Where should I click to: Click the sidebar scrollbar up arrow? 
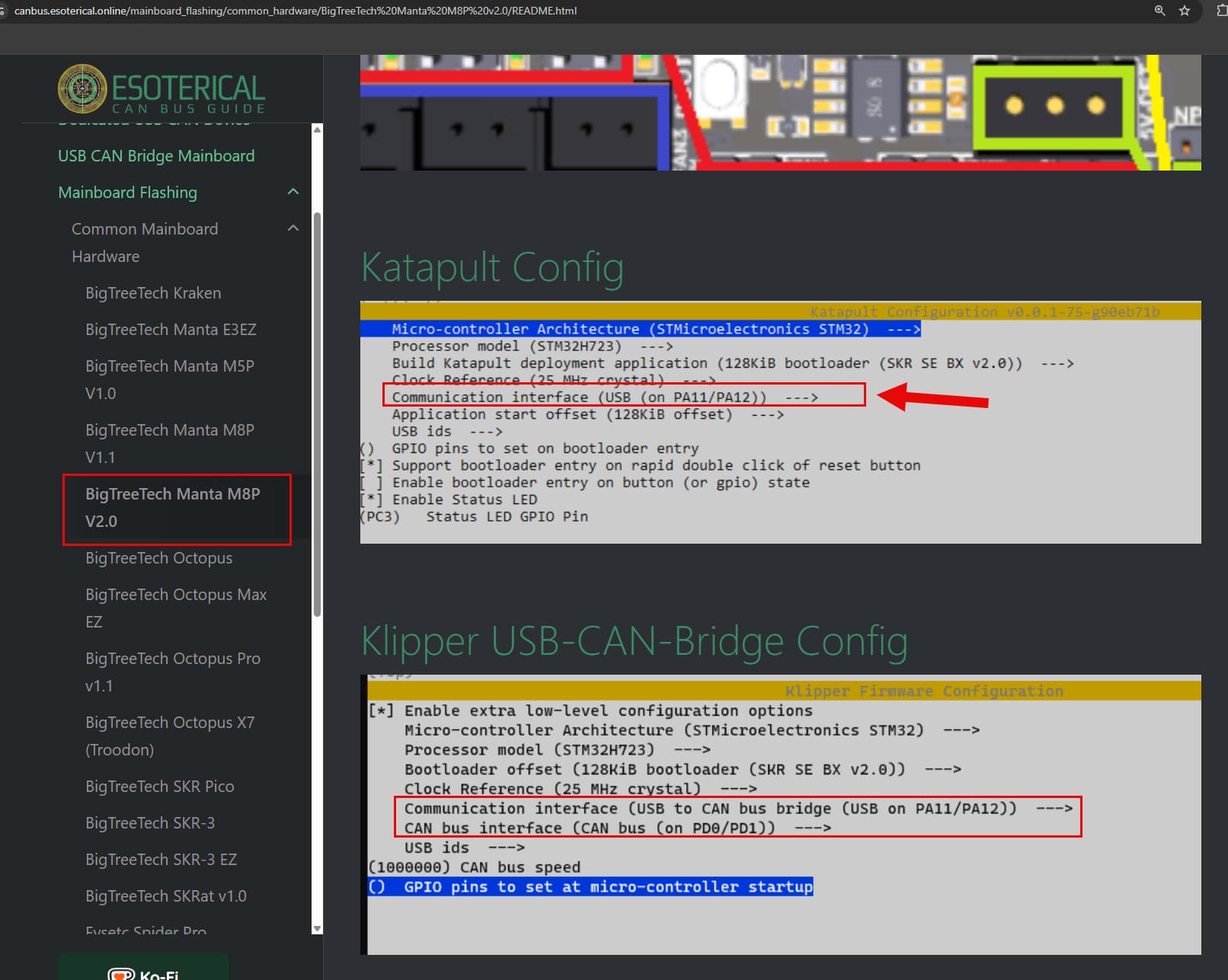tap(318, 129)
